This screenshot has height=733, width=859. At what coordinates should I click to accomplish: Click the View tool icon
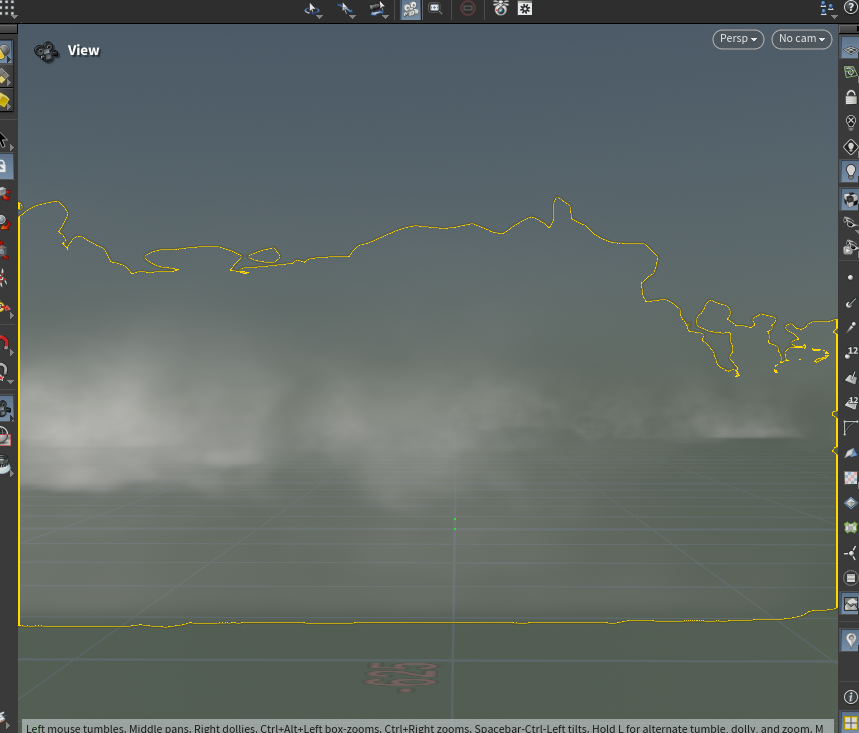(x=46, y=51)
